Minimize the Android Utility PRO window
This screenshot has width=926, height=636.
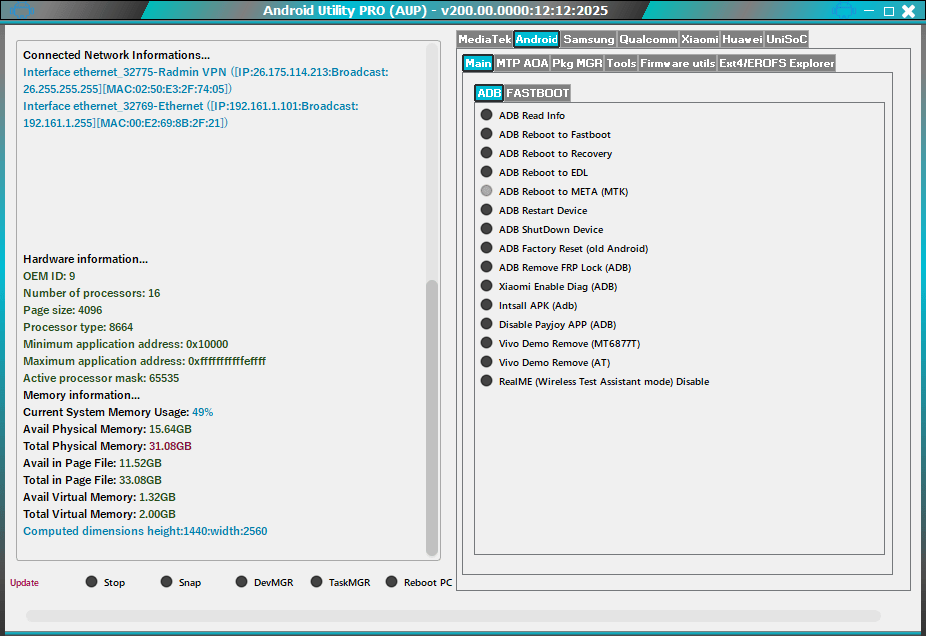pyautogui.click(x=869, y=11)
